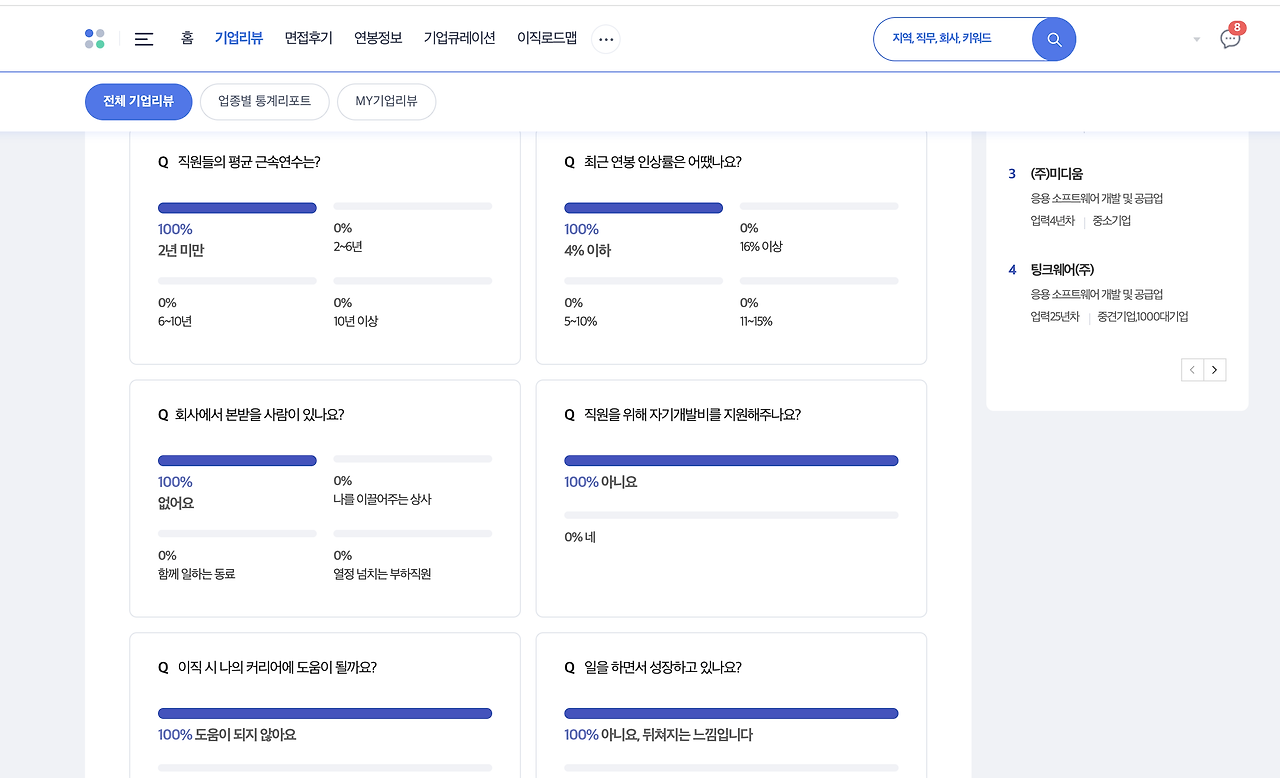
Task: Click the more options ellipsis icon
Action: pos(606,39)
